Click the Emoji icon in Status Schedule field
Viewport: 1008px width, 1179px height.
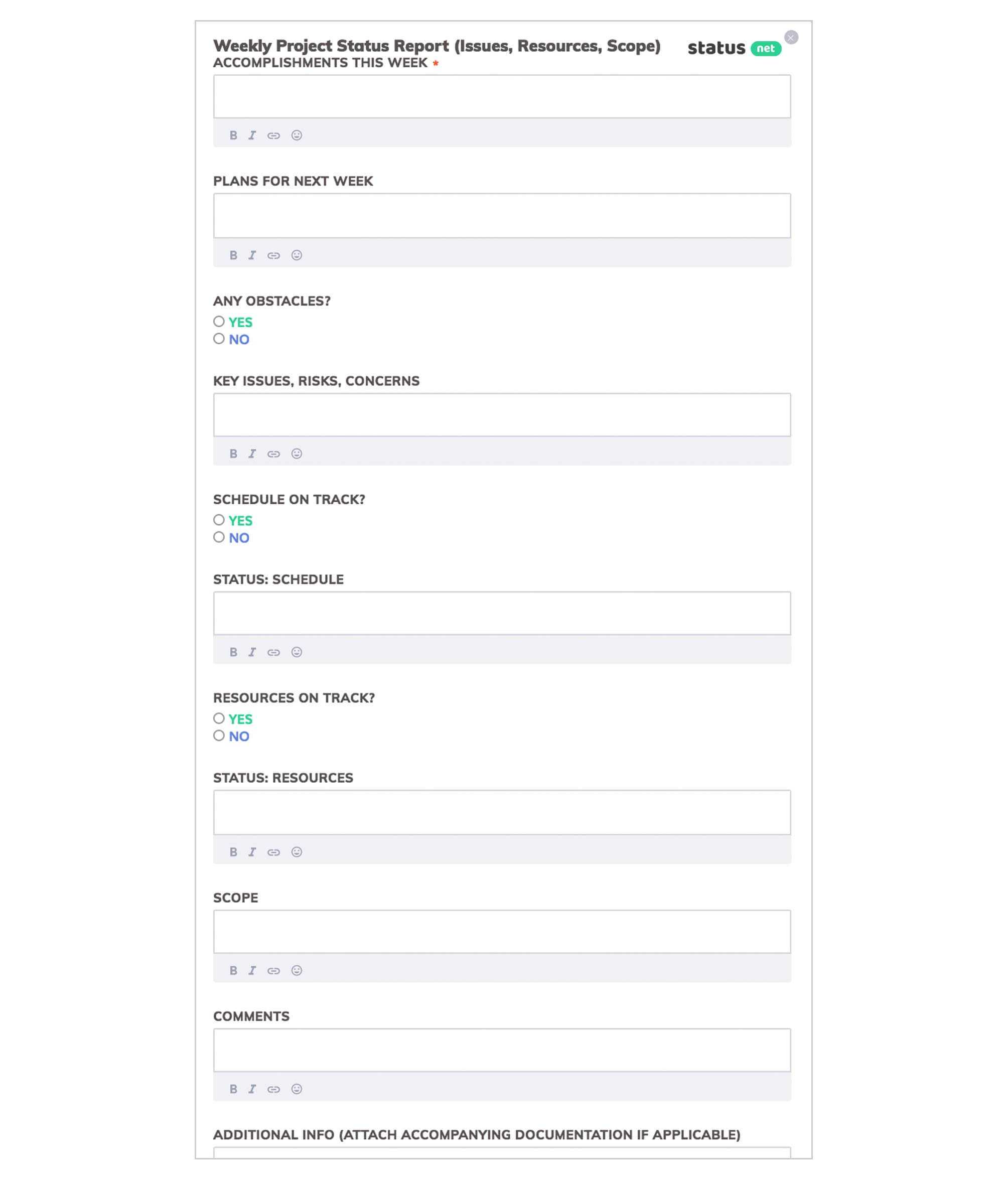click(x=296, y=652)
